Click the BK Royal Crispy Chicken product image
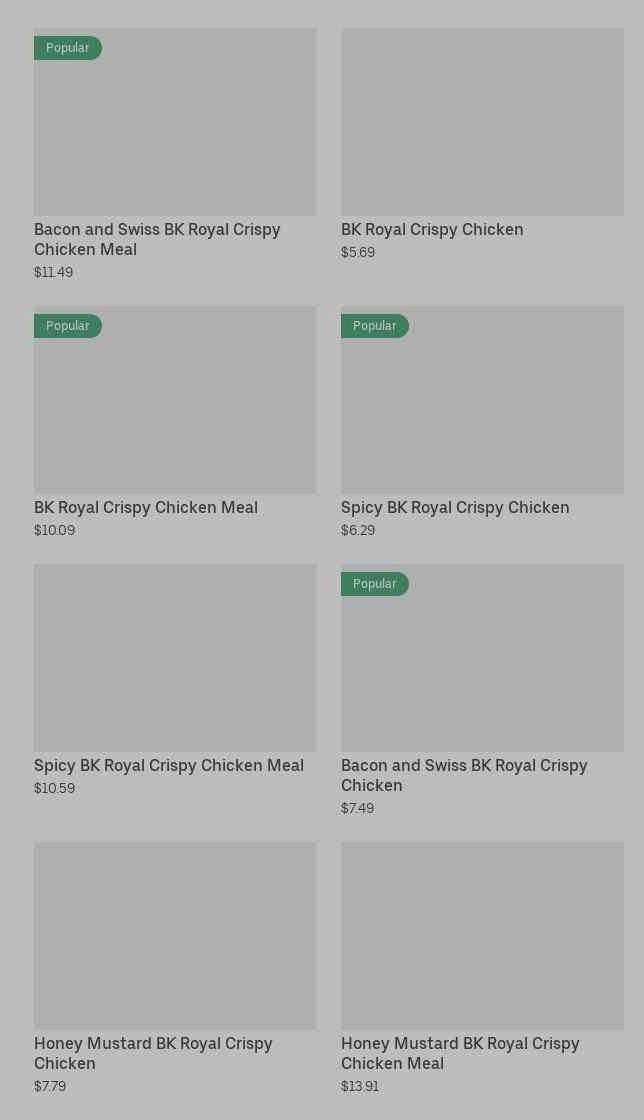The image size is (644, 1120). point(482,121)
